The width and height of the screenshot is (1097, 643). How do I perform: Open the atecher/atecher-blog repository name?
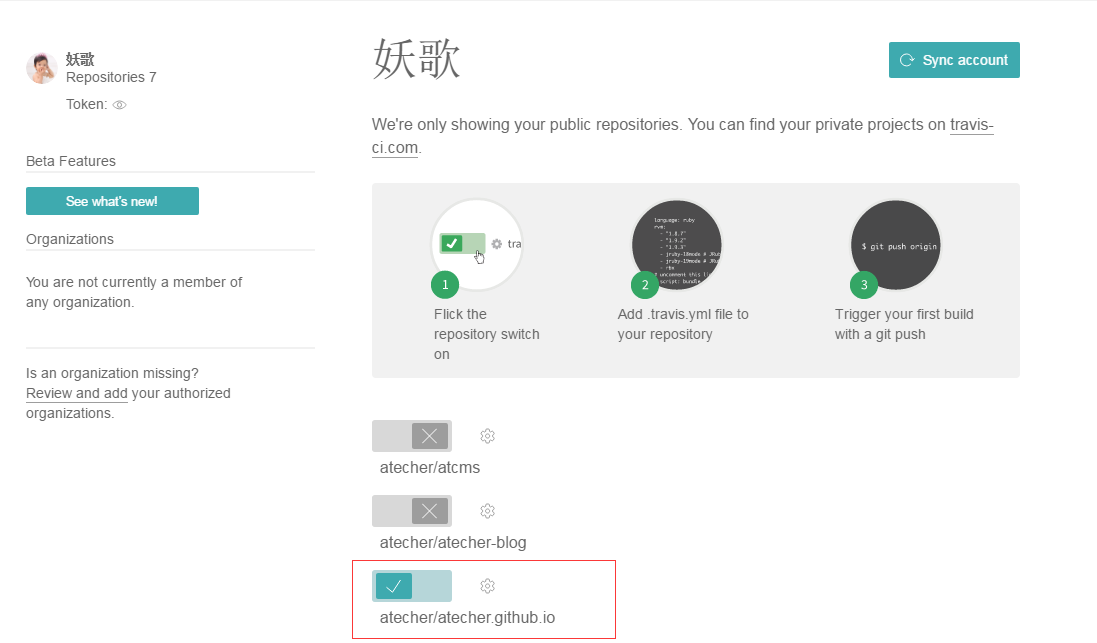[x=453, y=542]
